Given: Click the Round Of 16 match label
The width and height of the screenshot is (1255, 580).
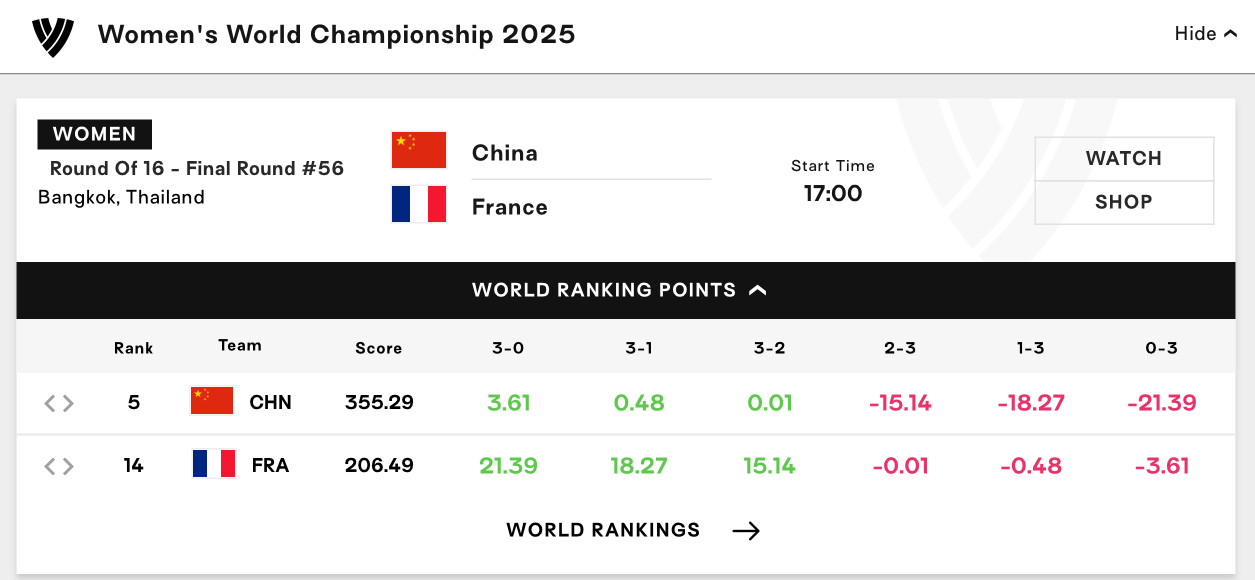Looking at the screenshot, I should pos(197,168).
